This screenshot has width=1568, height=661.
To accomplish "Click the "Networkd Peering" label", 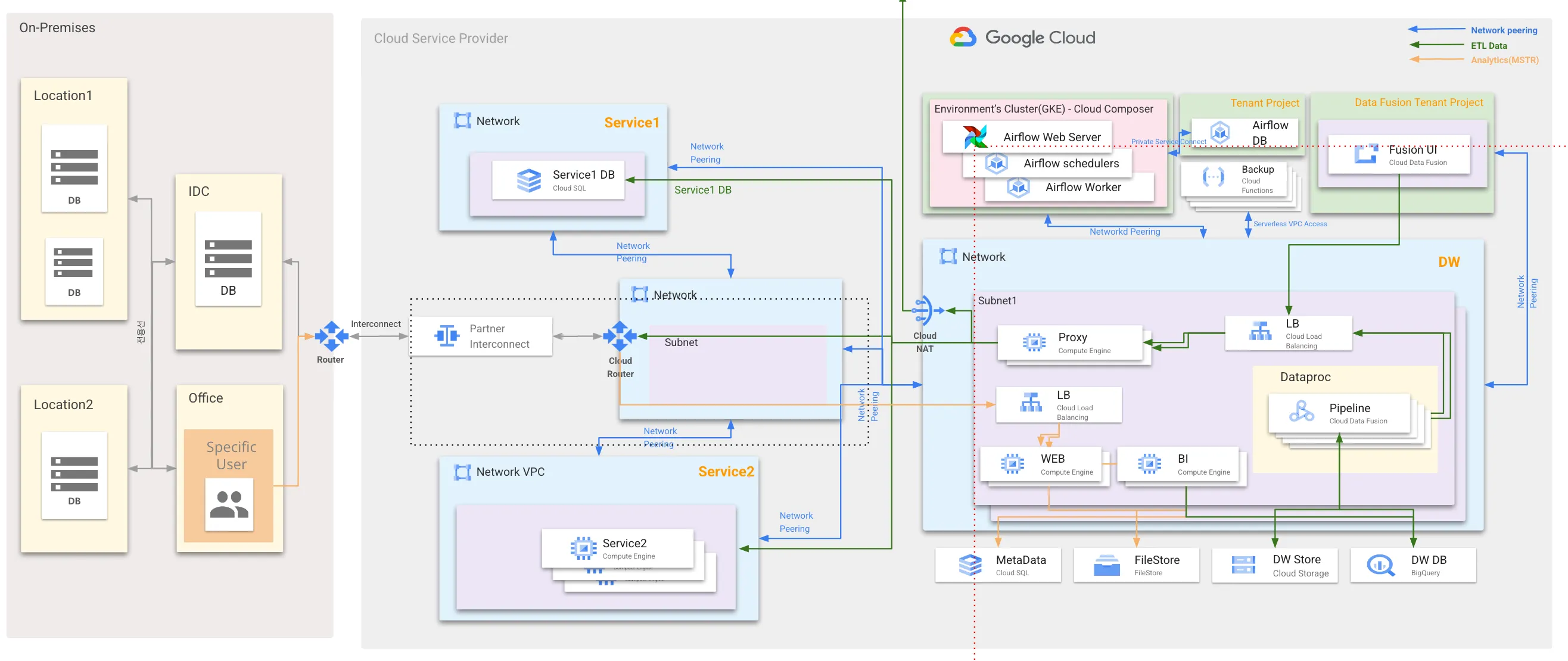I will click(x=1124, y=232).
